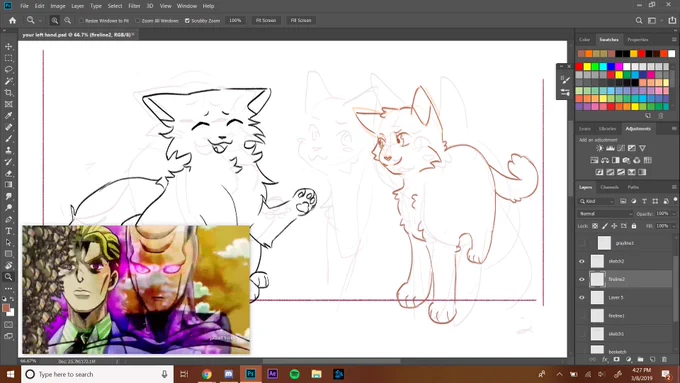Click the Fill Screen button
Viewport: 680px width, 383px height.
(x=301, y=20)
